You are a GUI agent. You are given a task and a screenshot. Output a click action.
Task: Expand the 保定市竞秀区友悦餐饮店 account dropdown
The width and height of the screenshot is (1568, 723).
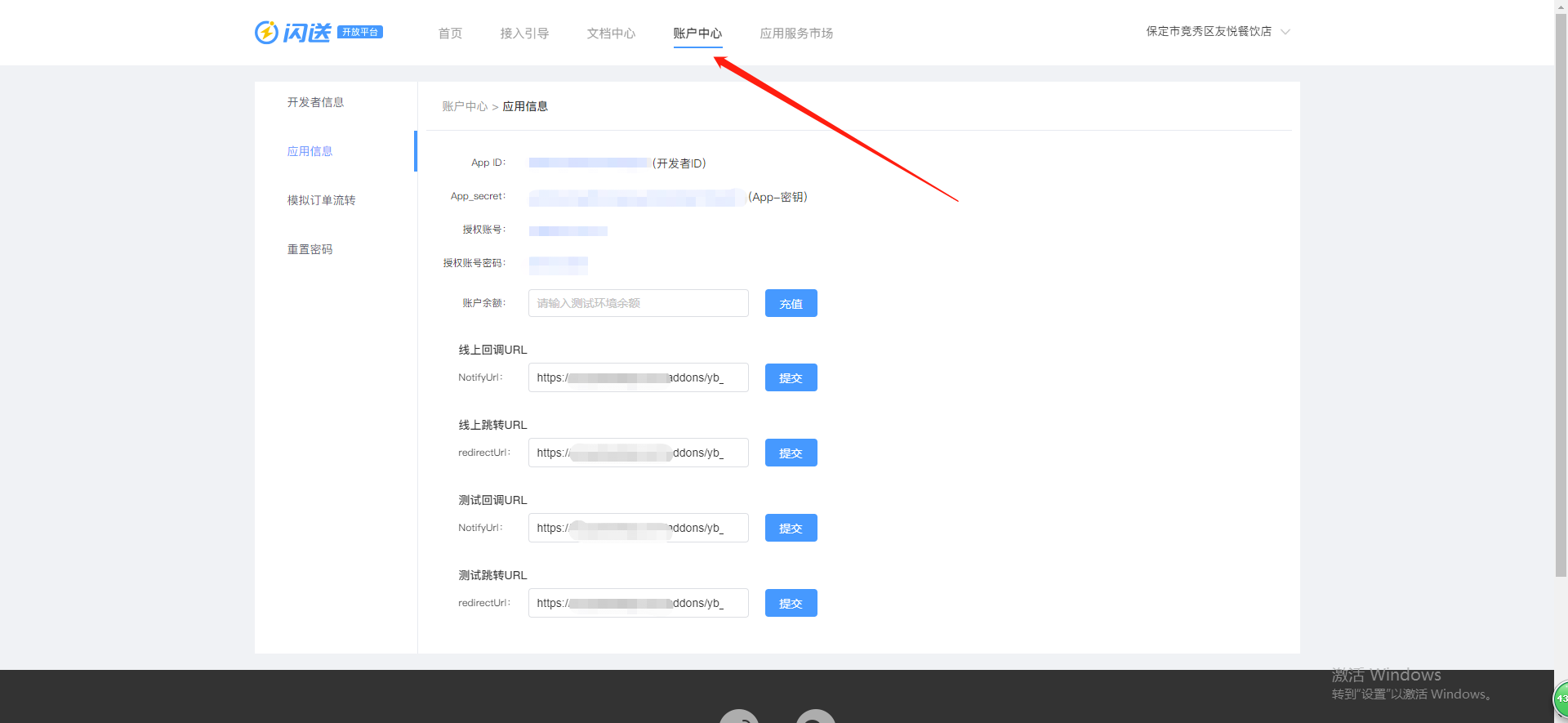1218,32
